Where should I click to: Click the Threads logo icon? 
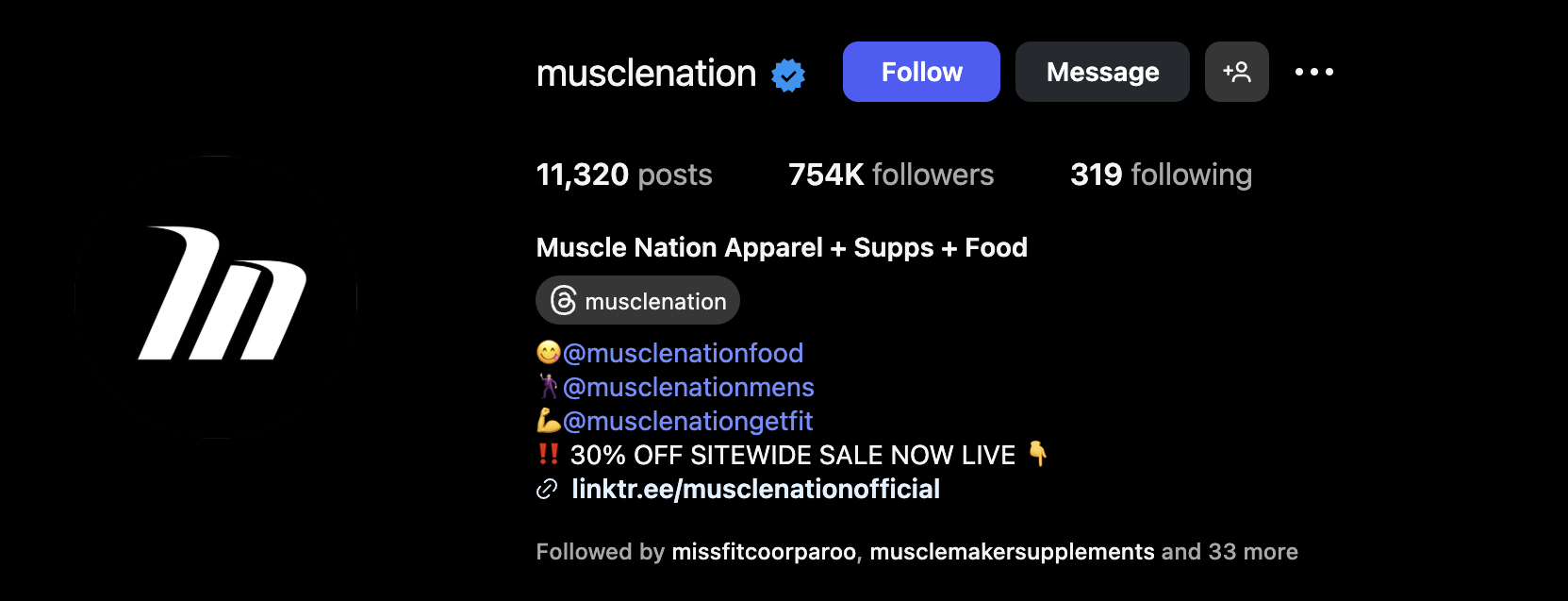pos(563,301)
